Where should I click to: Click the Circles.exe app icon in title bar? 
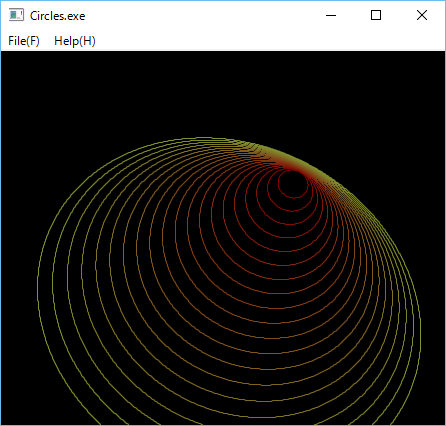click(x=16, y=15)
